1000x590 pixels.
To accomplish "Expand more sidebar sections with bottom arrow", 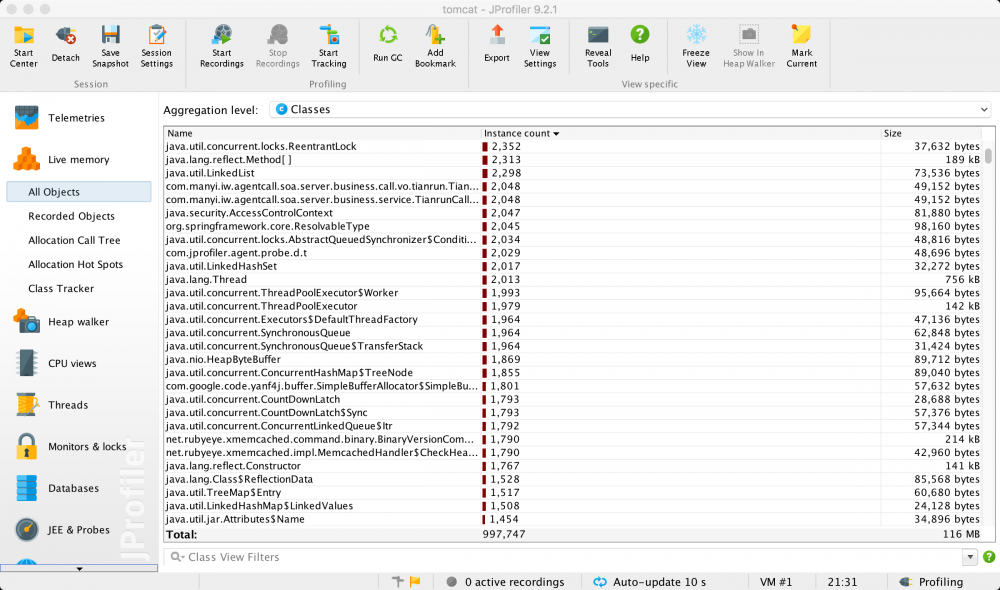I will coord(79,568).
